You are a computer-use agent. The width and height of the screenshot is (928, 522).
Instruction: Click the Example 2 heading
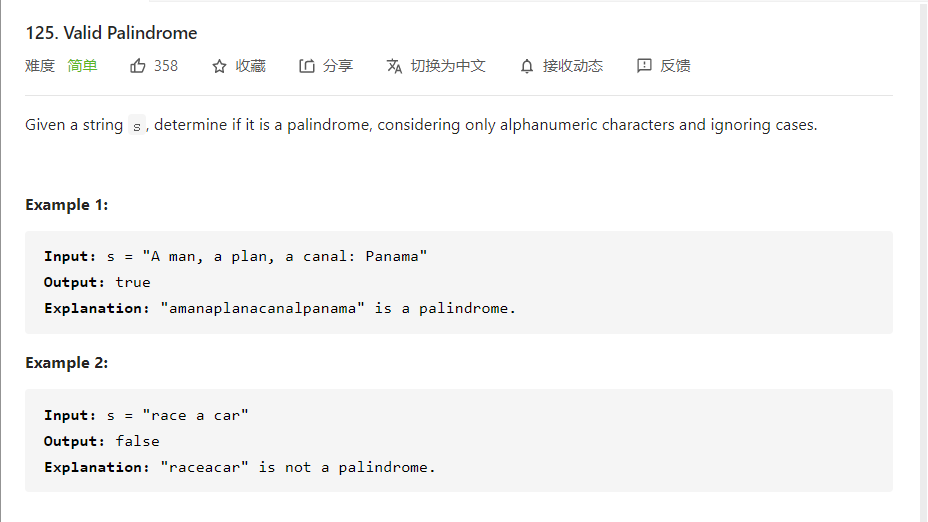click(x=66, y=363)
